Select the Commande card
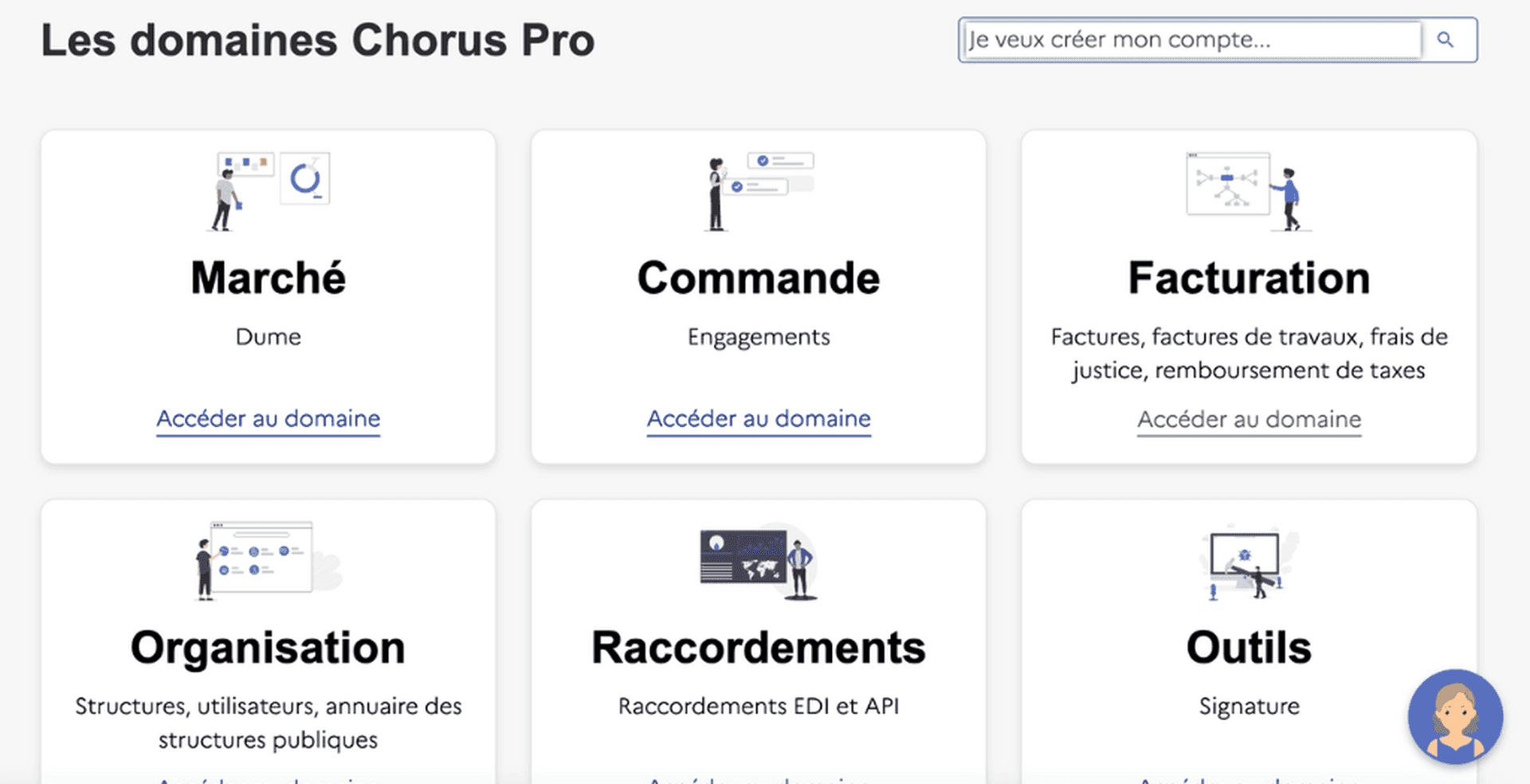1530x784 pixels. pos(758,296)
